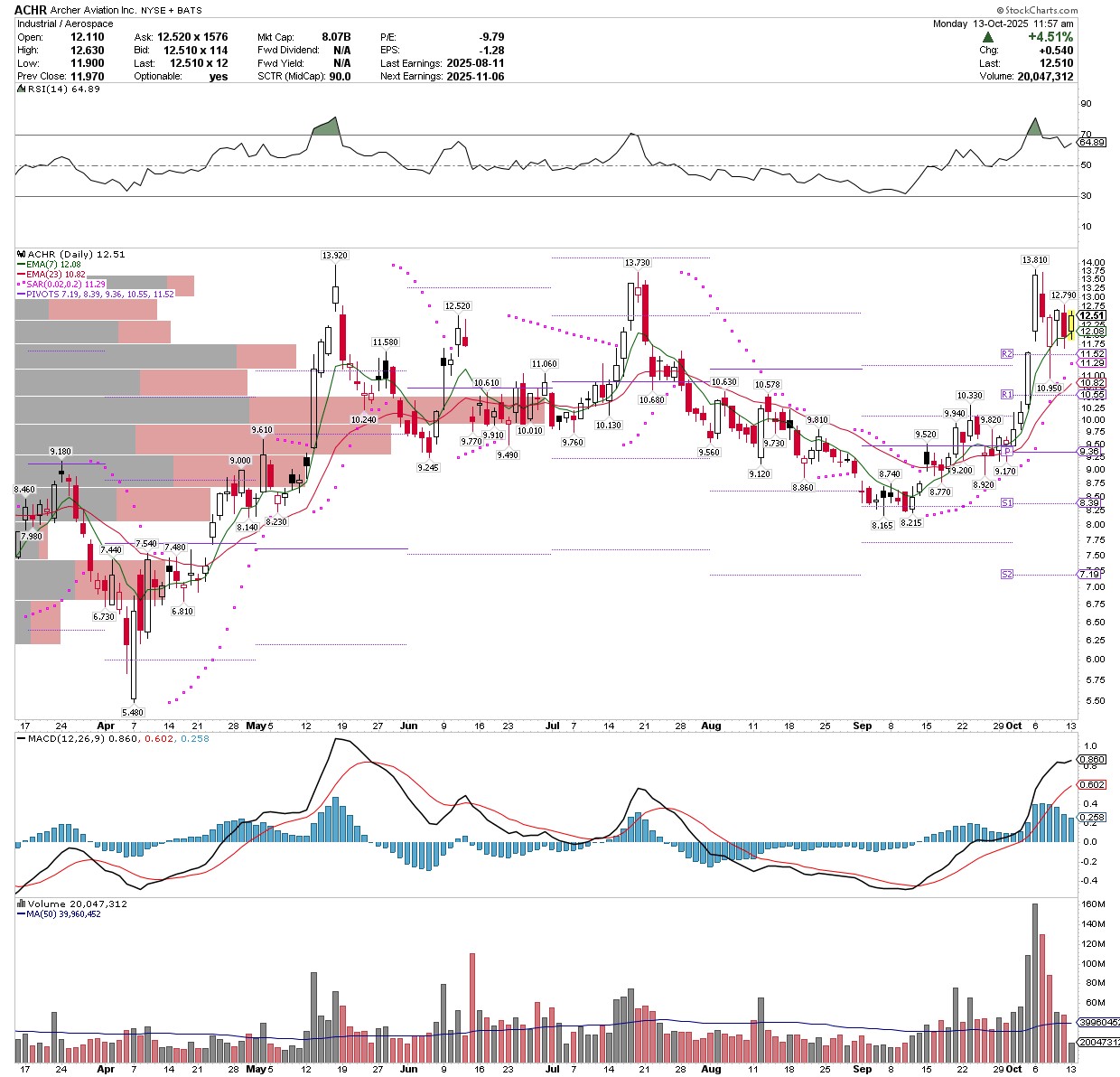Screen dimensions: 1120x1077
Task: Click the ACHR ticker symbol heading
Action: tap(31, 10)
